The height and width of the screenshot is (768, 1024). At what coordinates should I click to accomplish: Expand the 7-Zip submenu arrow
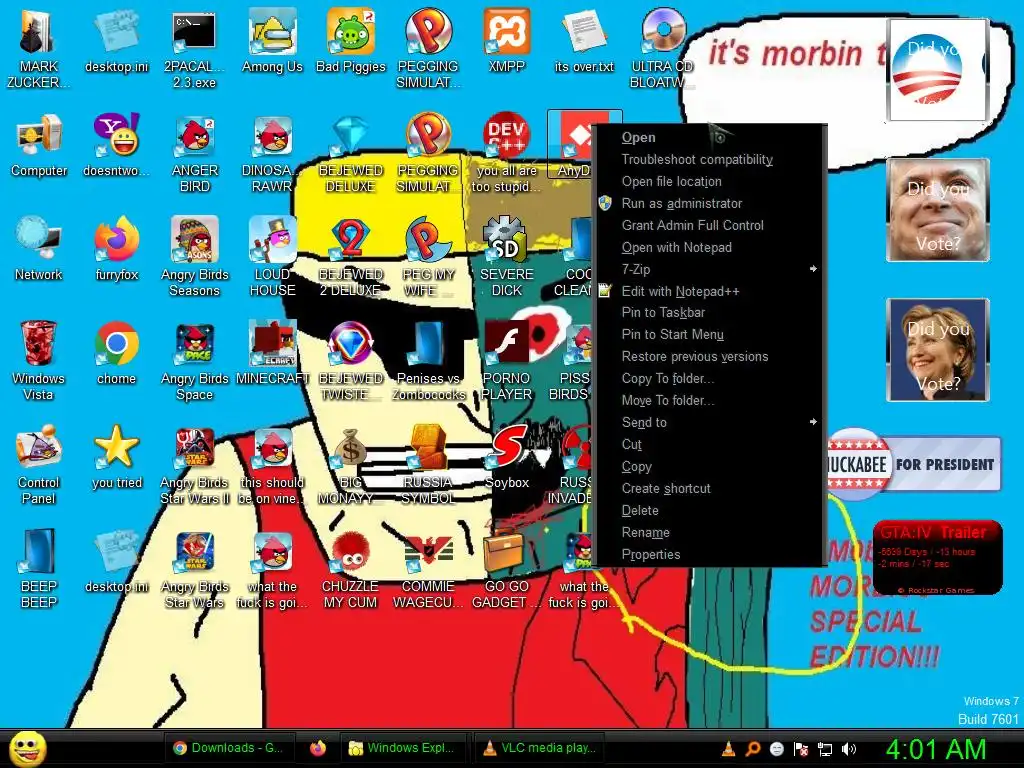tap(813, 269)
